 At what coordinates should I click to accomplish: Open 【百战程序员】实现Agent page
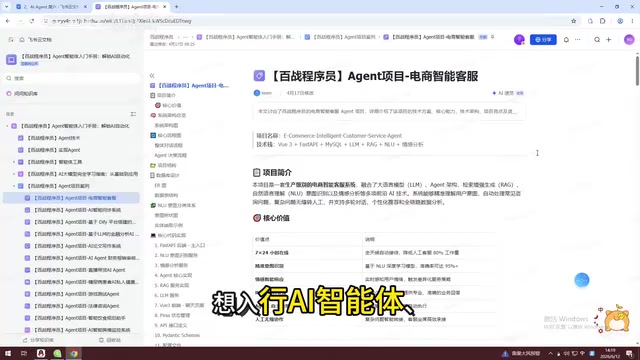click(x=53, y=150)
